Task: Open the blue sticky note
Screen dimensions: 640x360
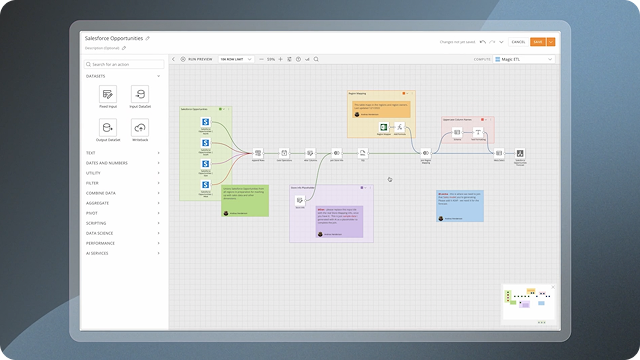Action: click(x=460, y=206)
